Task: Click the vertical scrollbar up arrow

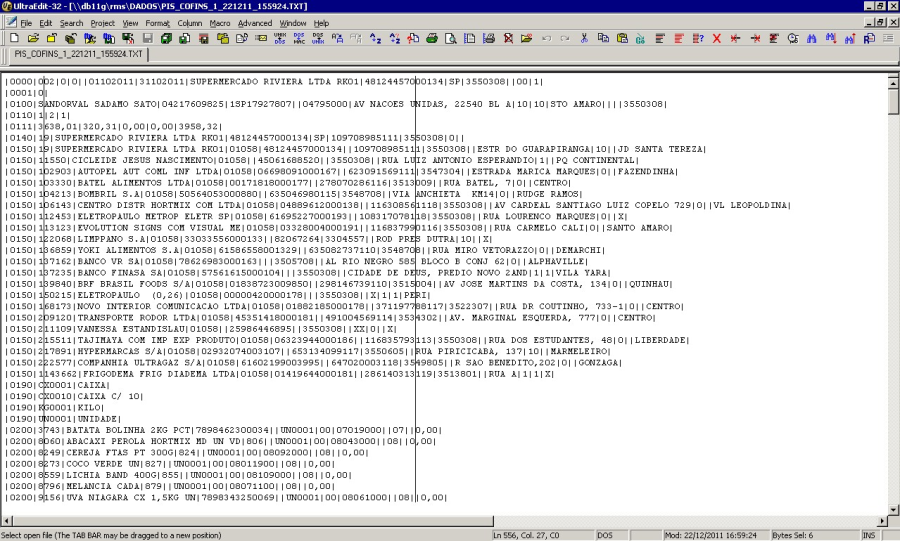Action: (x=893, y=83)
